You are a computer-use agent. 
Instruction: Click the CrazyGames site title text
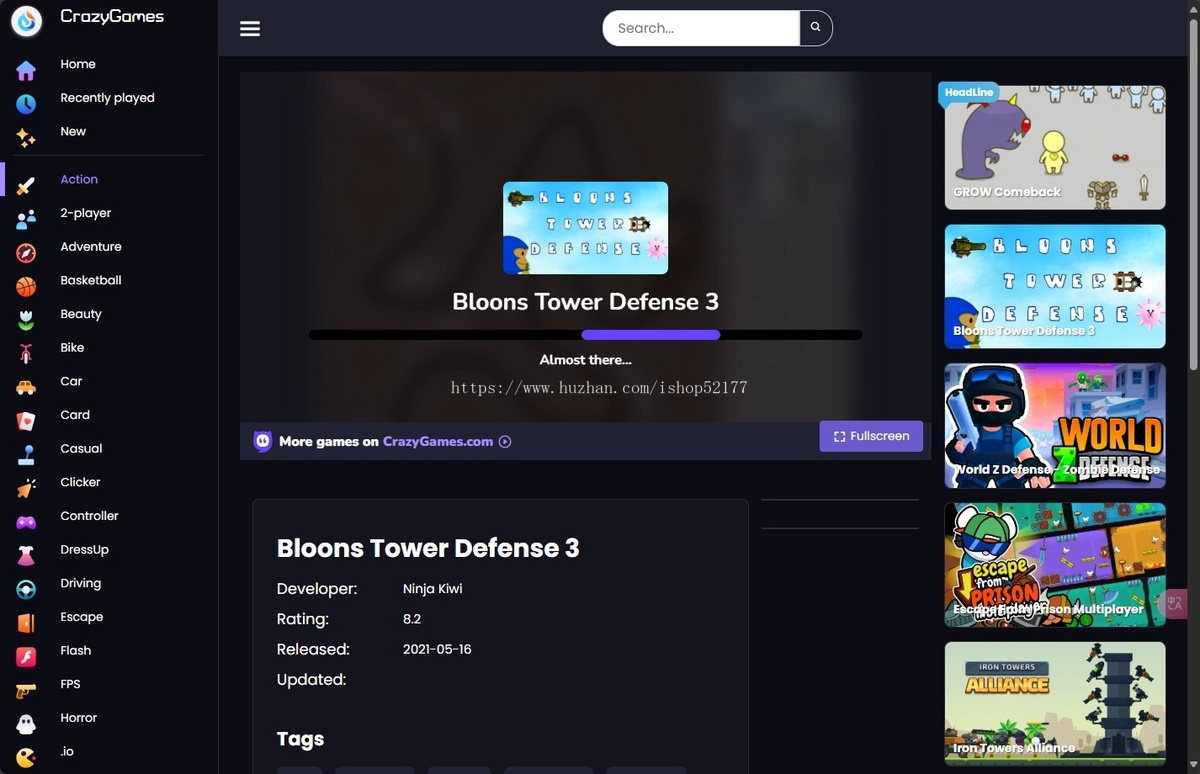[x=112, y=16]
